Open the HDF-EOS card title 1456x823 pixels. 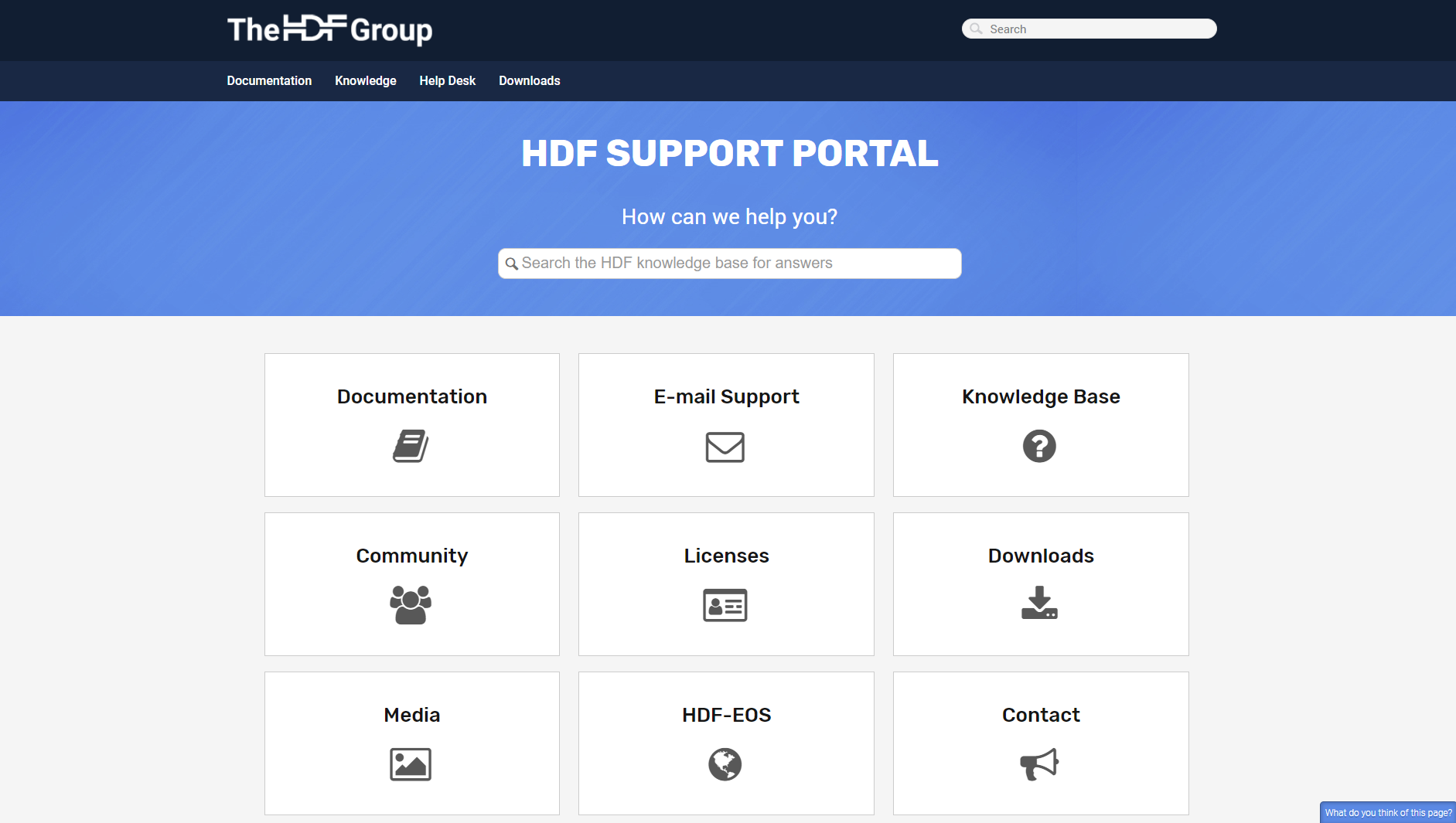[727, 715]
